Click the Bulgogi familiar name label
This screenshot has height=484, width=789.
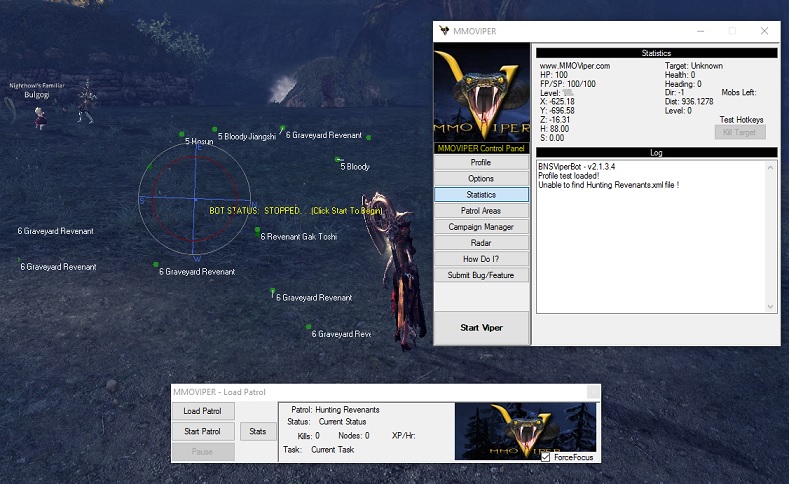click(37, 95)
